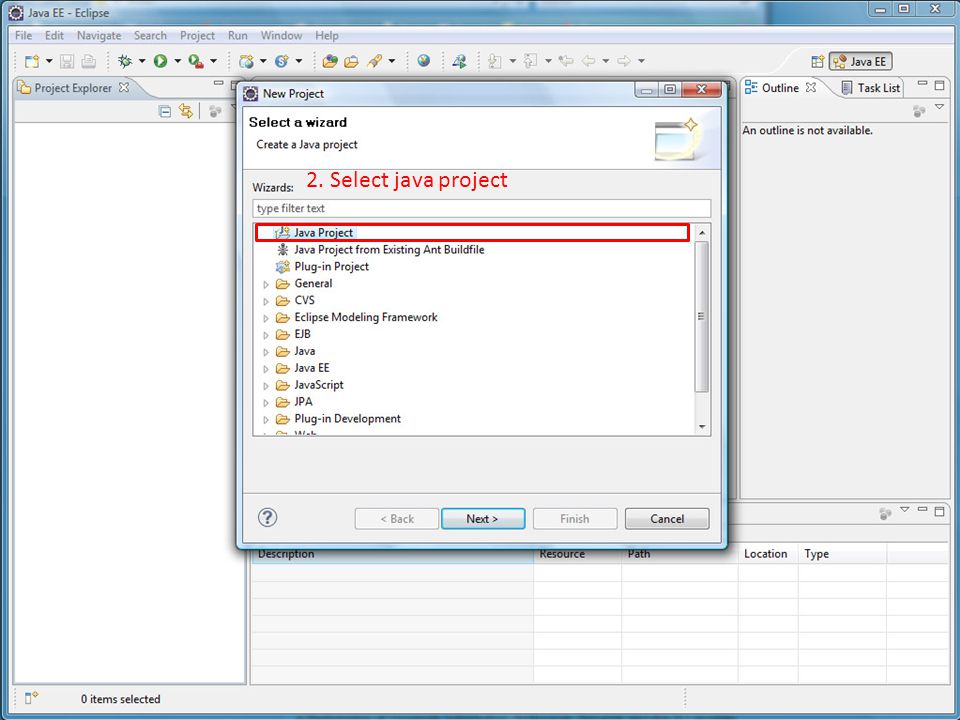
Task: Open the Edit menu
Action: coord(54,36)
